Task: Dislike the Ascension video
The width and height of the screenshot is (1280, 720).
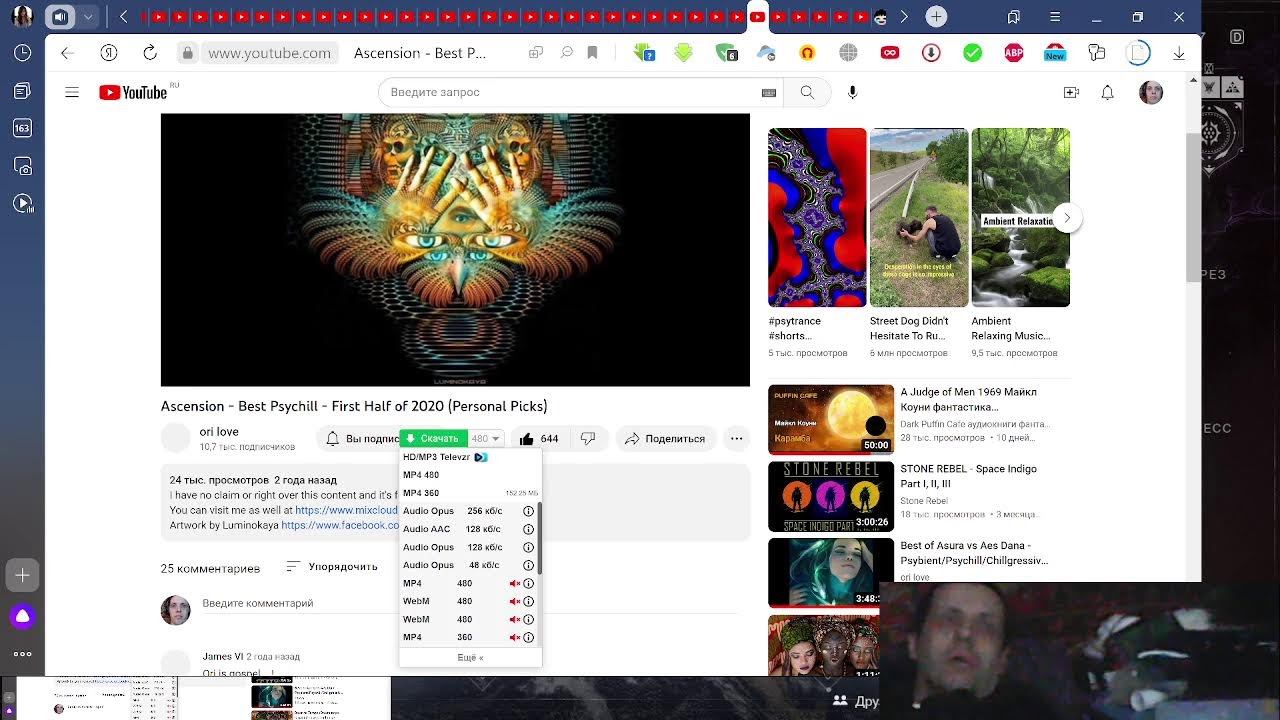Action: coord(588,438)
